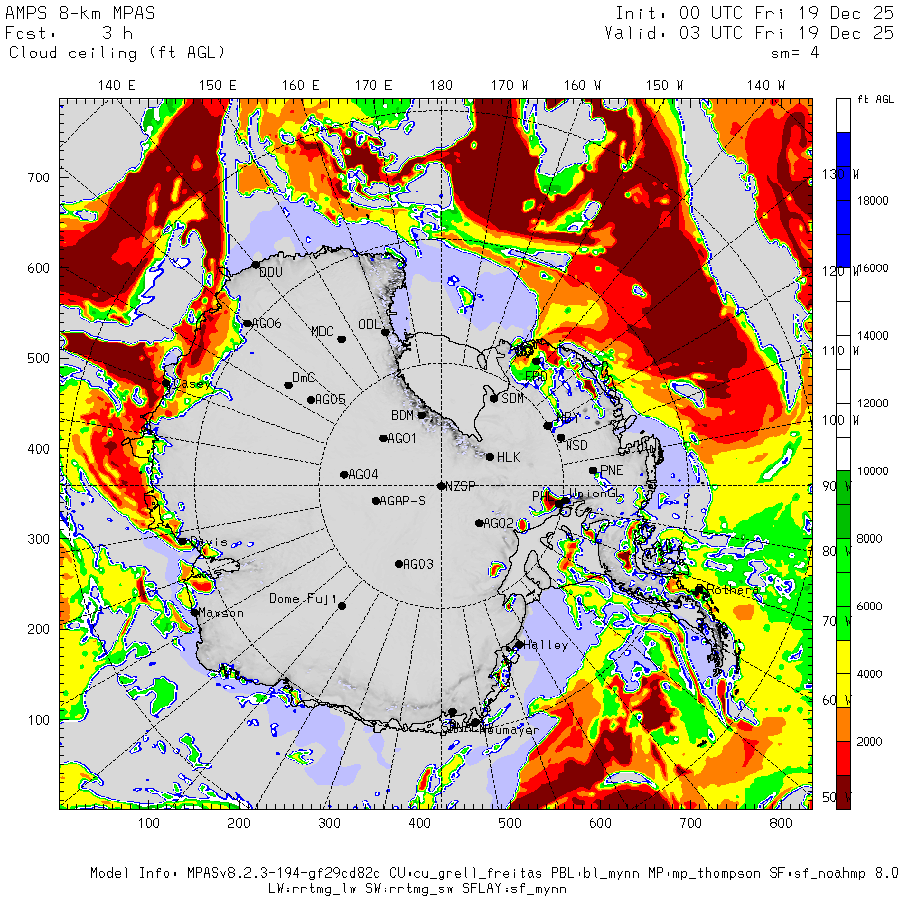Screen dimensions: 900x900
Task: Click the '170 W' longitude label at top
Action: click(509, 86)
